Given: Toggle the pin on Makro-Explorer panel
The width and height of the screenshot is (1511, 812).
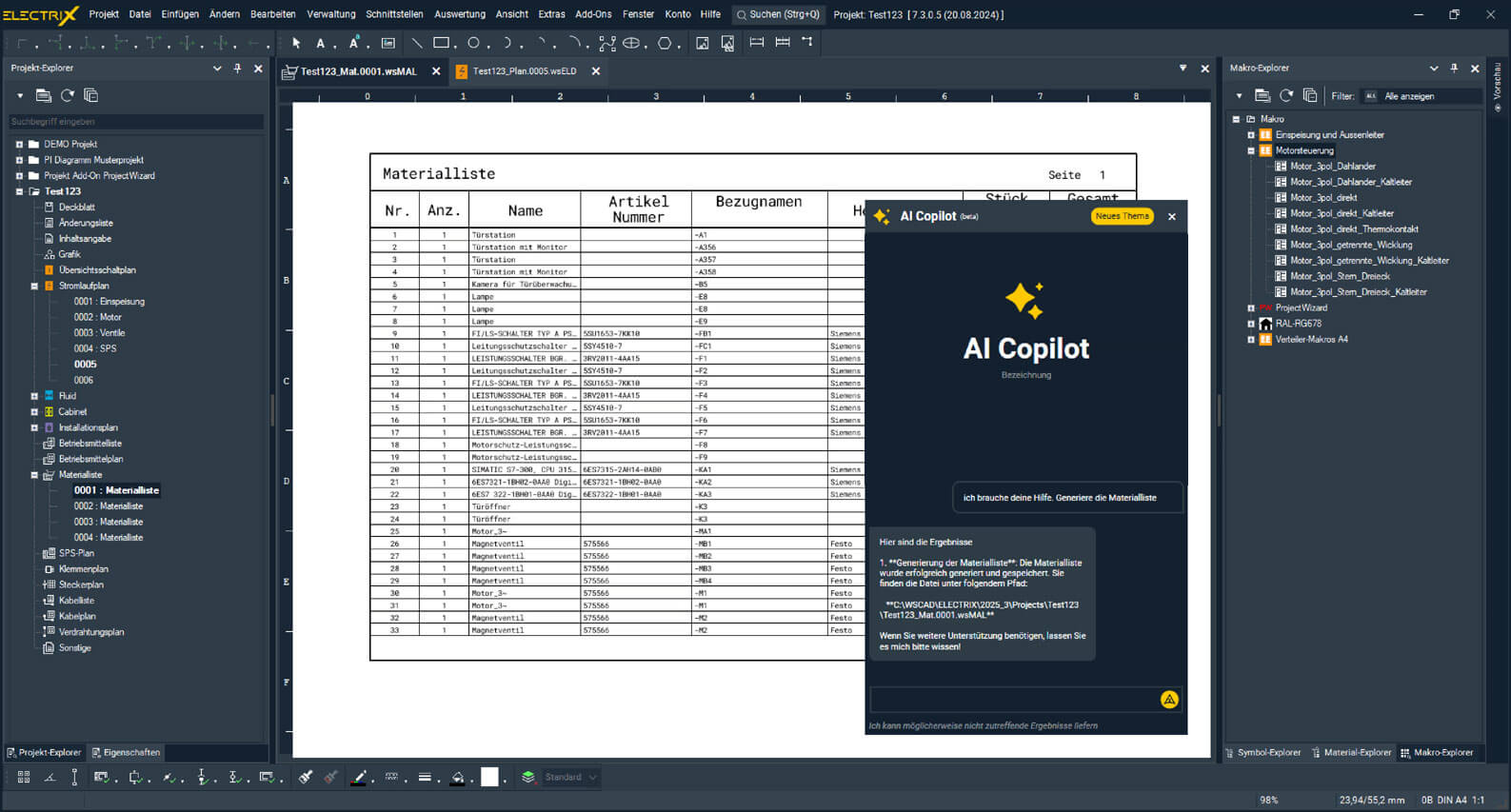Looking at the screenshot, I should click(1454, 69).
